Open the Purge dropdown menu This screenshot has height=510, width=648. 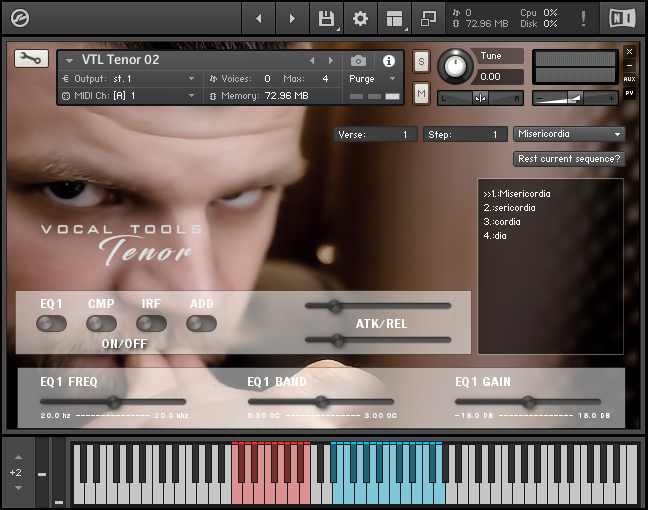click(372, 79)
